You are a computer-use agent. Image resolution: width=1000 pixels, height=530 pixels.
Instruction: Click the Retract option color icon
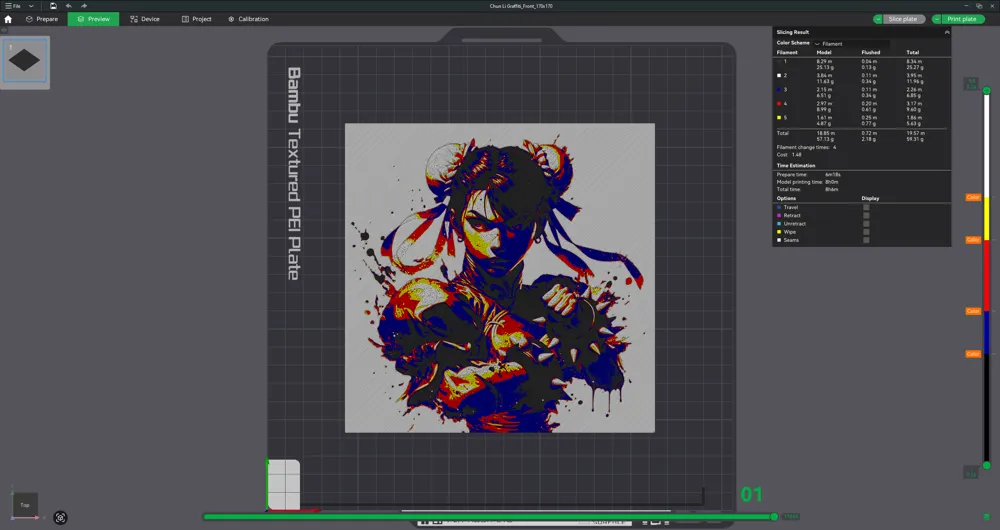tap(779, 216)
